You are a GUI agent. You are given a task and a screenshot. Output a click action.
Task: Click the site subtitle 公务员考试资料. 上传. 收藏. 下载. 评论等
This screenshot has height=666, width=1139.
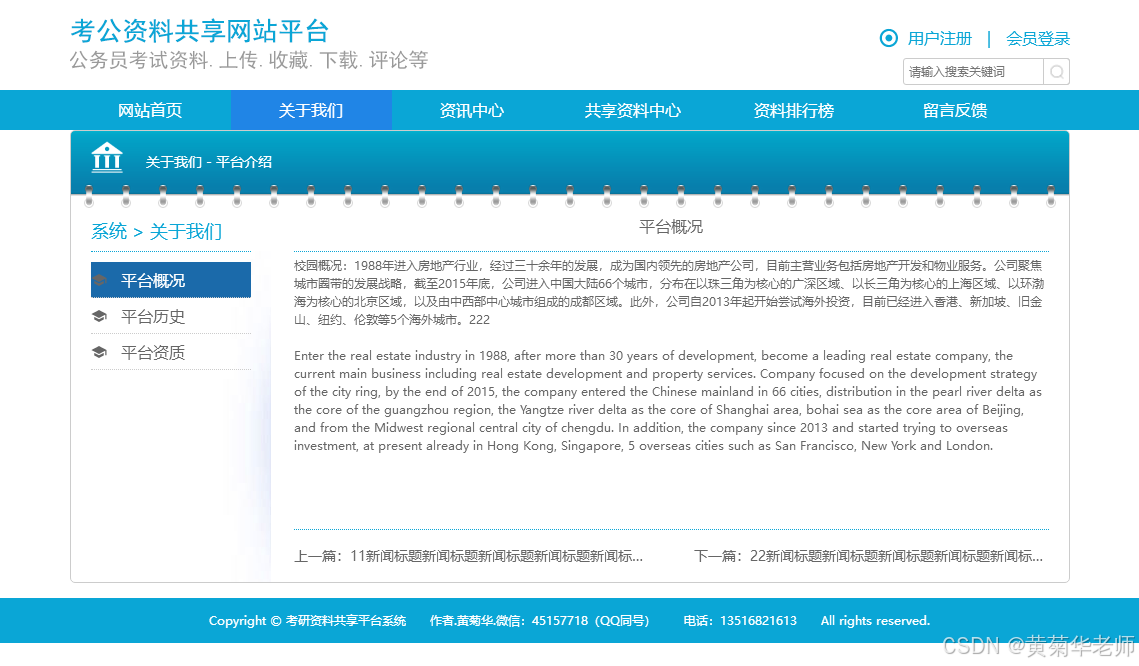(249, 60)
